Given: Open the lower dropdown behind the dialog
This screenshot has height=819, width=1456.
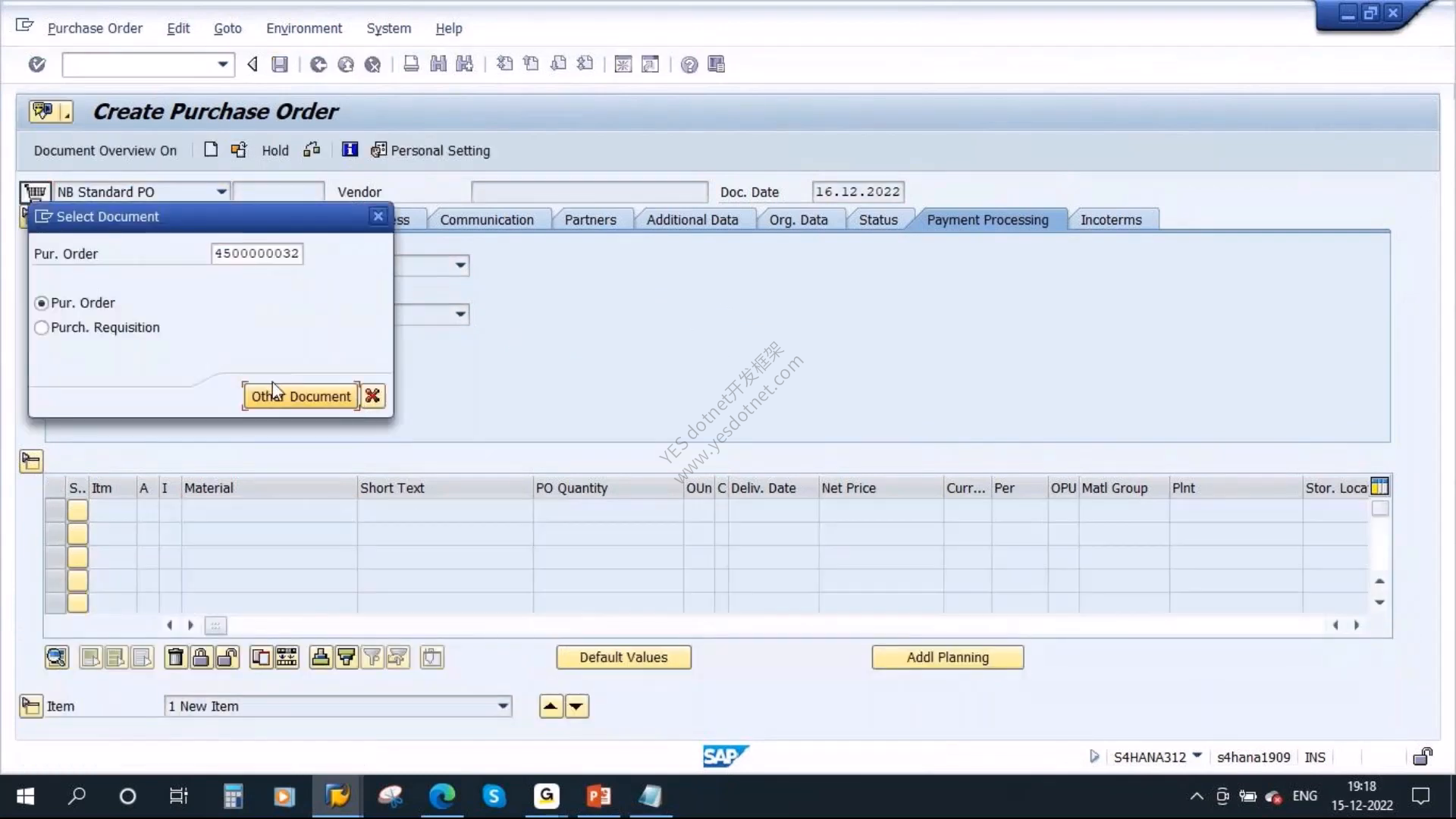Looking at the screenshot, I should point(460,314).
